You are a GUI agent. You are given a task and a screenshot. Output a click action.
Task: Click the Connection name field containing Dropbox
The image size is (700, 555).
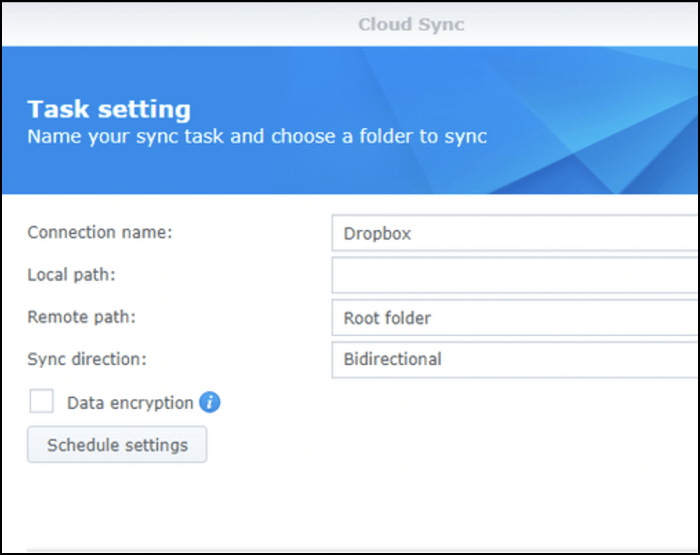pos(515,234)
